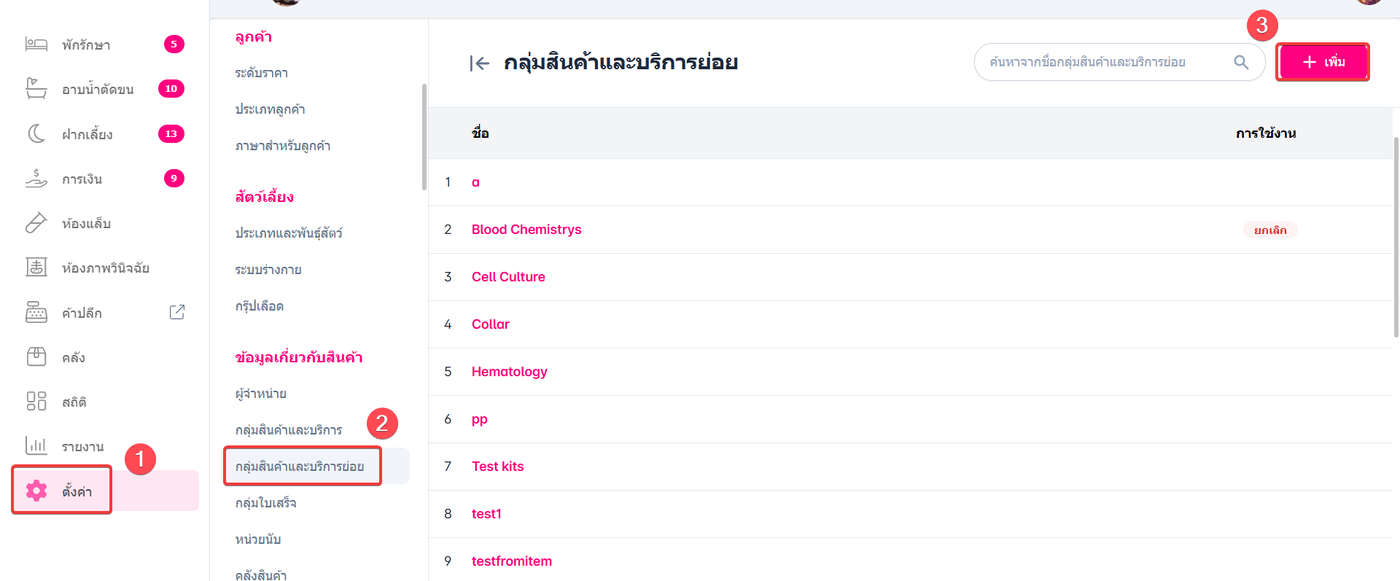
Task: Collapse the settings panel with arrow icon
Action: coord(480,63)
